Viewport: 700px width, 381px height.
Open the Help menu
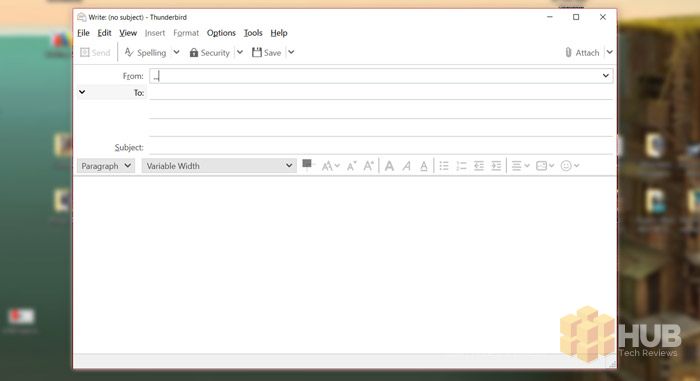coord(279,33)
